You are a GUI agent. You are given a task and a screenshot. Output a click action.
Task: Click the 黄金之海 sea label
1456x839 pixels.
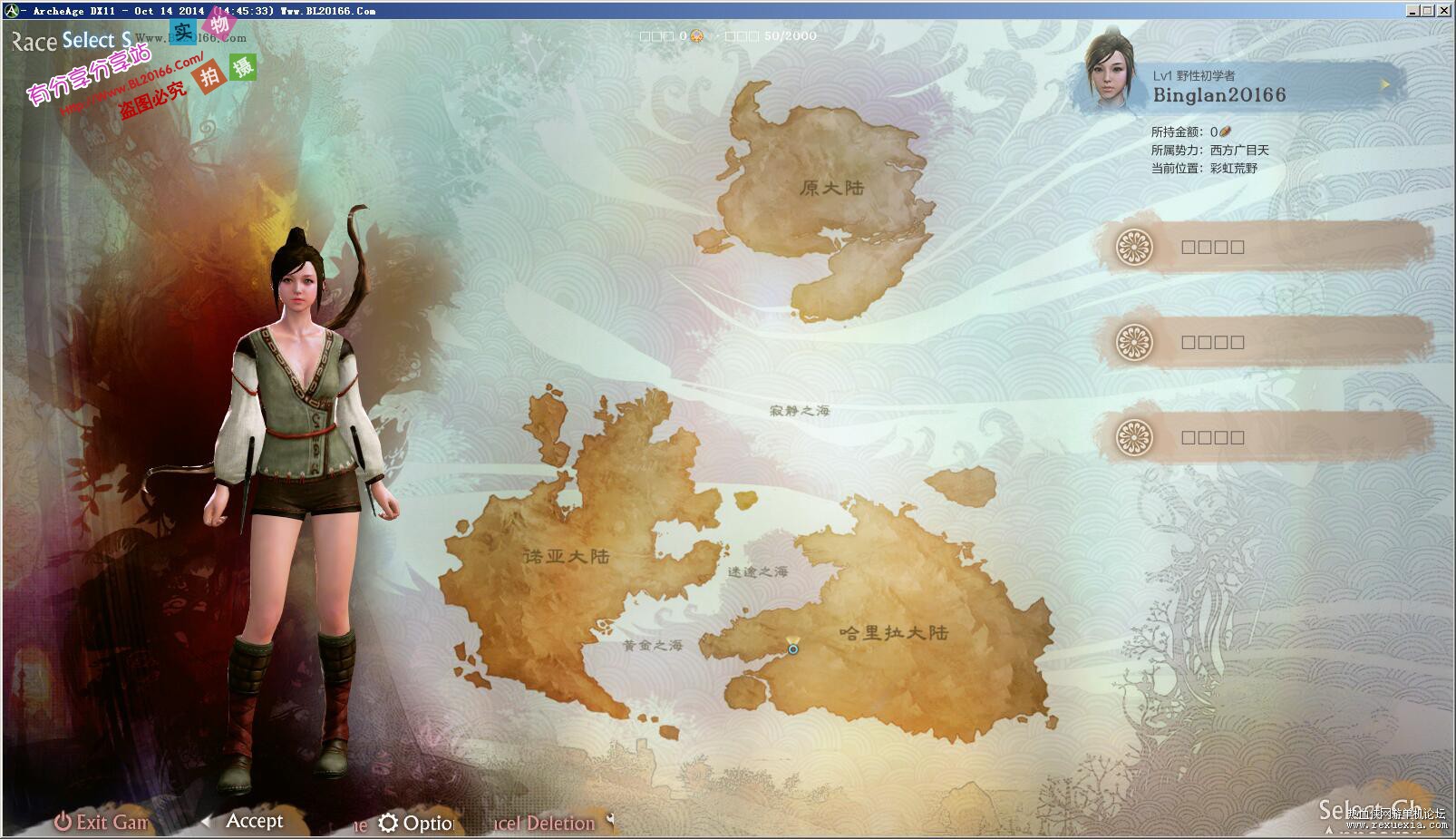click(x=653, y=646)
